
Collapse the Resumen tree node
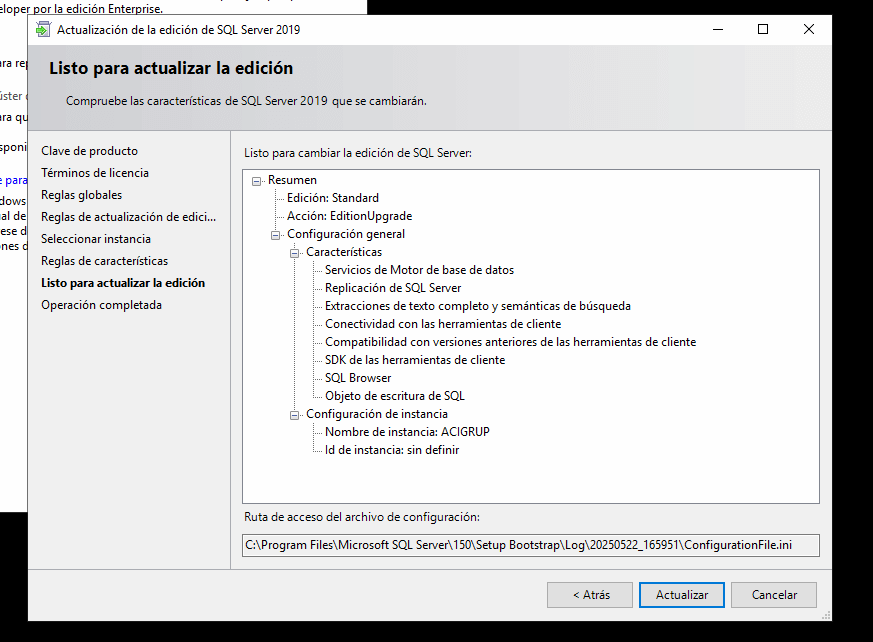257,181
